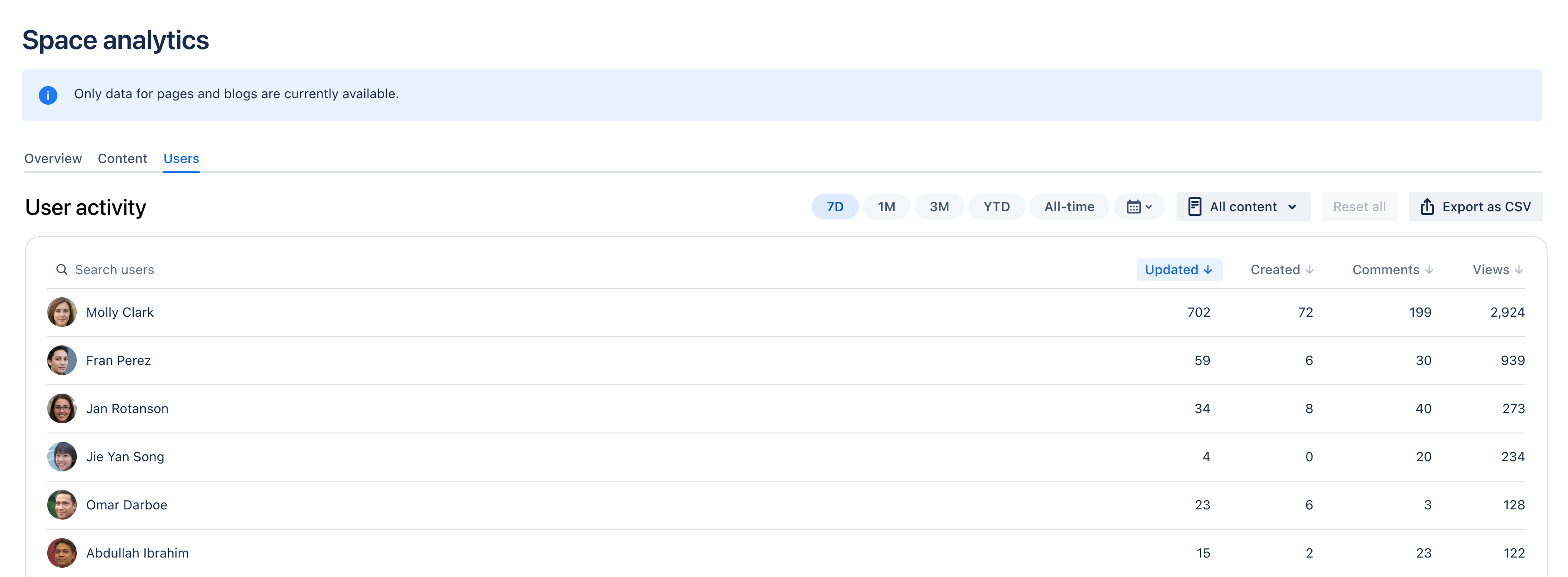This screenshot has width=1568, height=577.
Task: Expand the All content dropdown
Action: (1242, 207)
